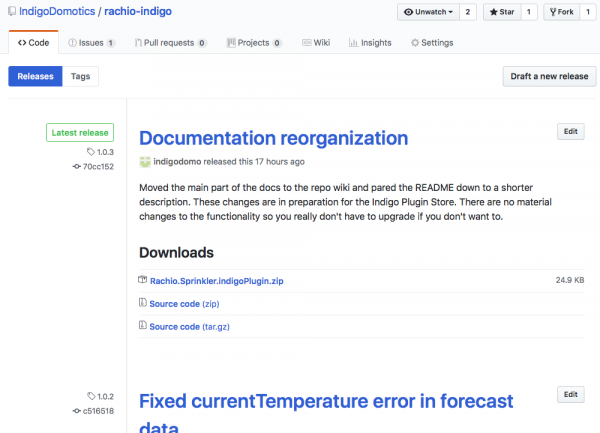This screenshot has height=433, width=600.
Task: Edit the Documentation reorganization release
Action: tap(571, 131)
